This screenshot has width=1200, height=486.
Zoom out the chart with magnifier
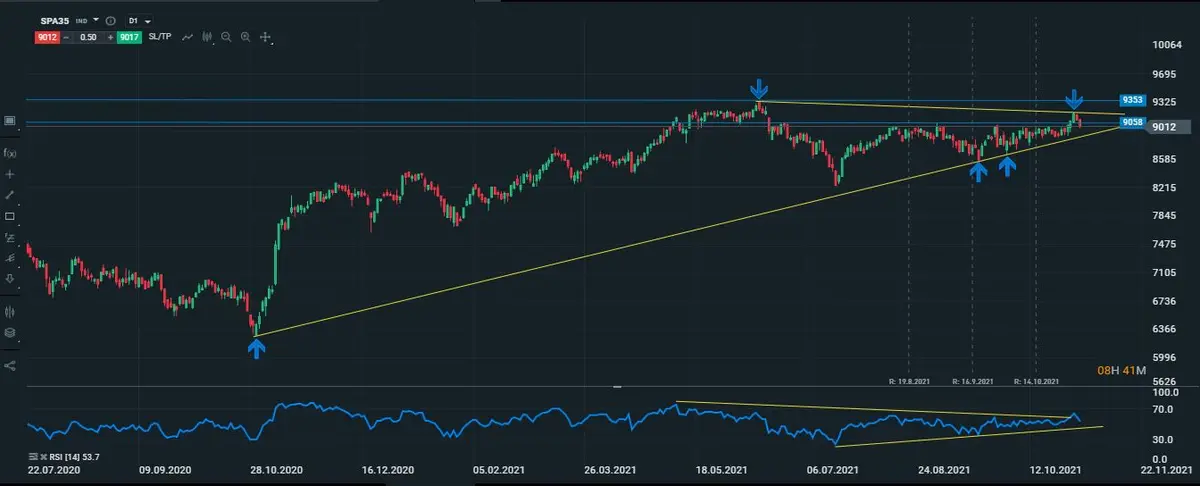click(x=227, y=37)
